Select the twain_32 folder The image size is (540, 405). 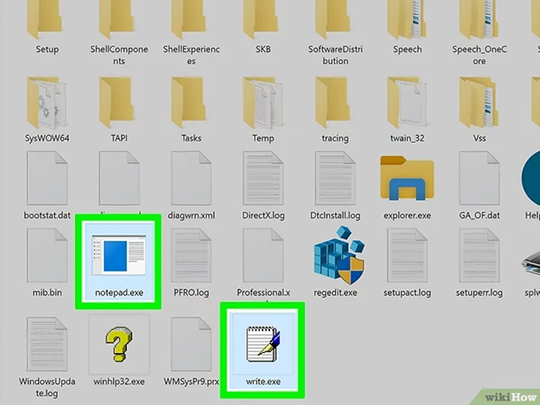click(x=407, y=102)
